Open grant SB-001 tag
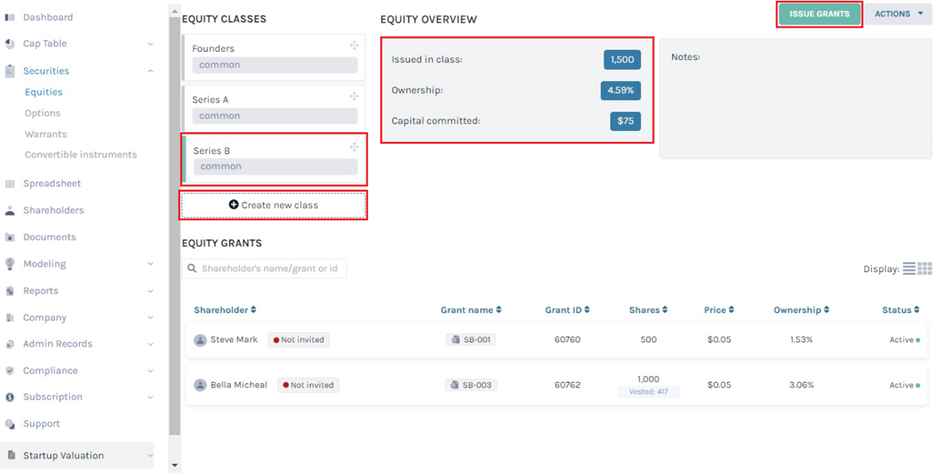This screenshot has height=474, width=940. click(471, 340)
